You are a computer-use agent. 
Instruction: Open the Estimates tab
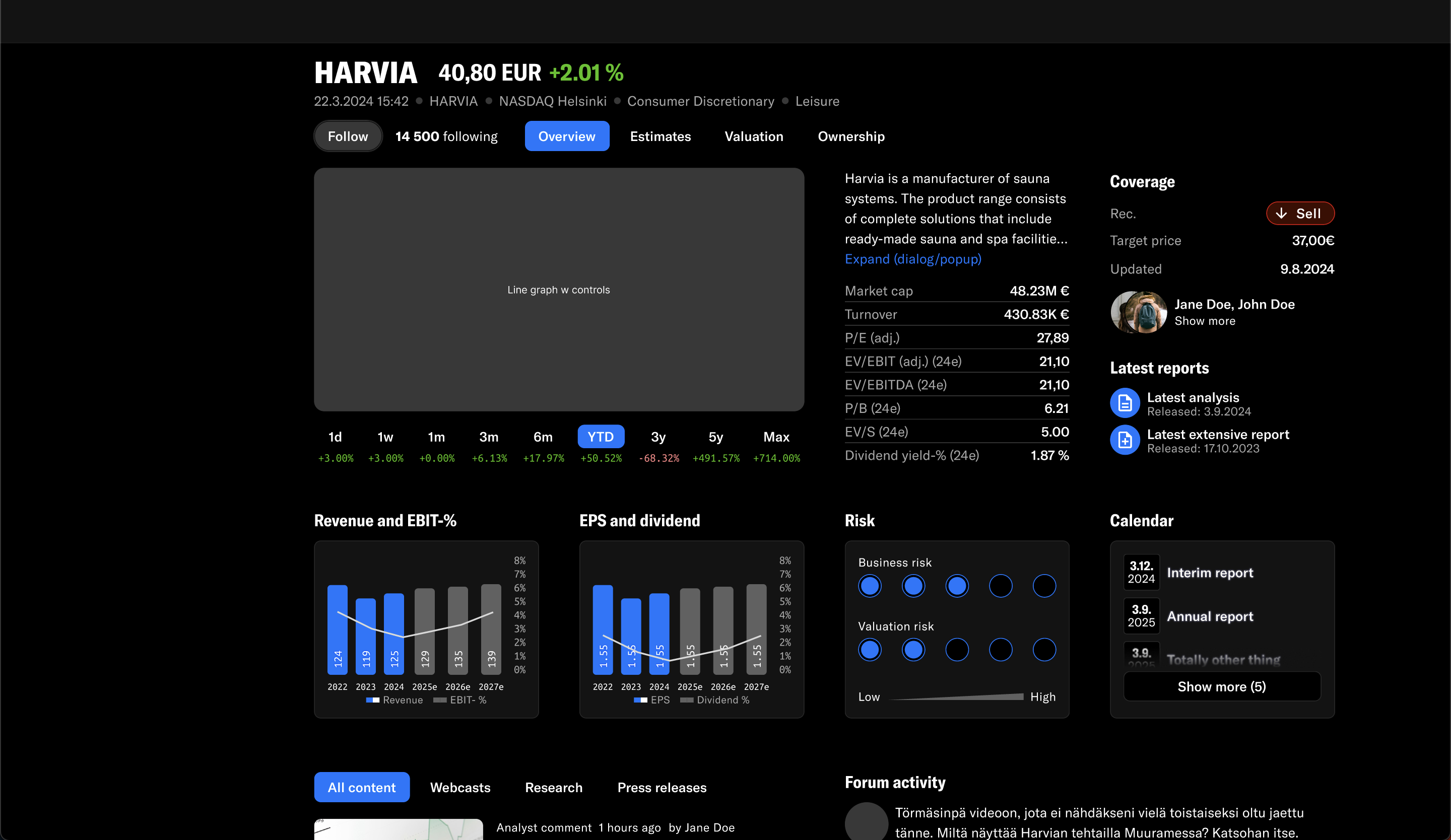pyautogui.click(x=660, y=136)
